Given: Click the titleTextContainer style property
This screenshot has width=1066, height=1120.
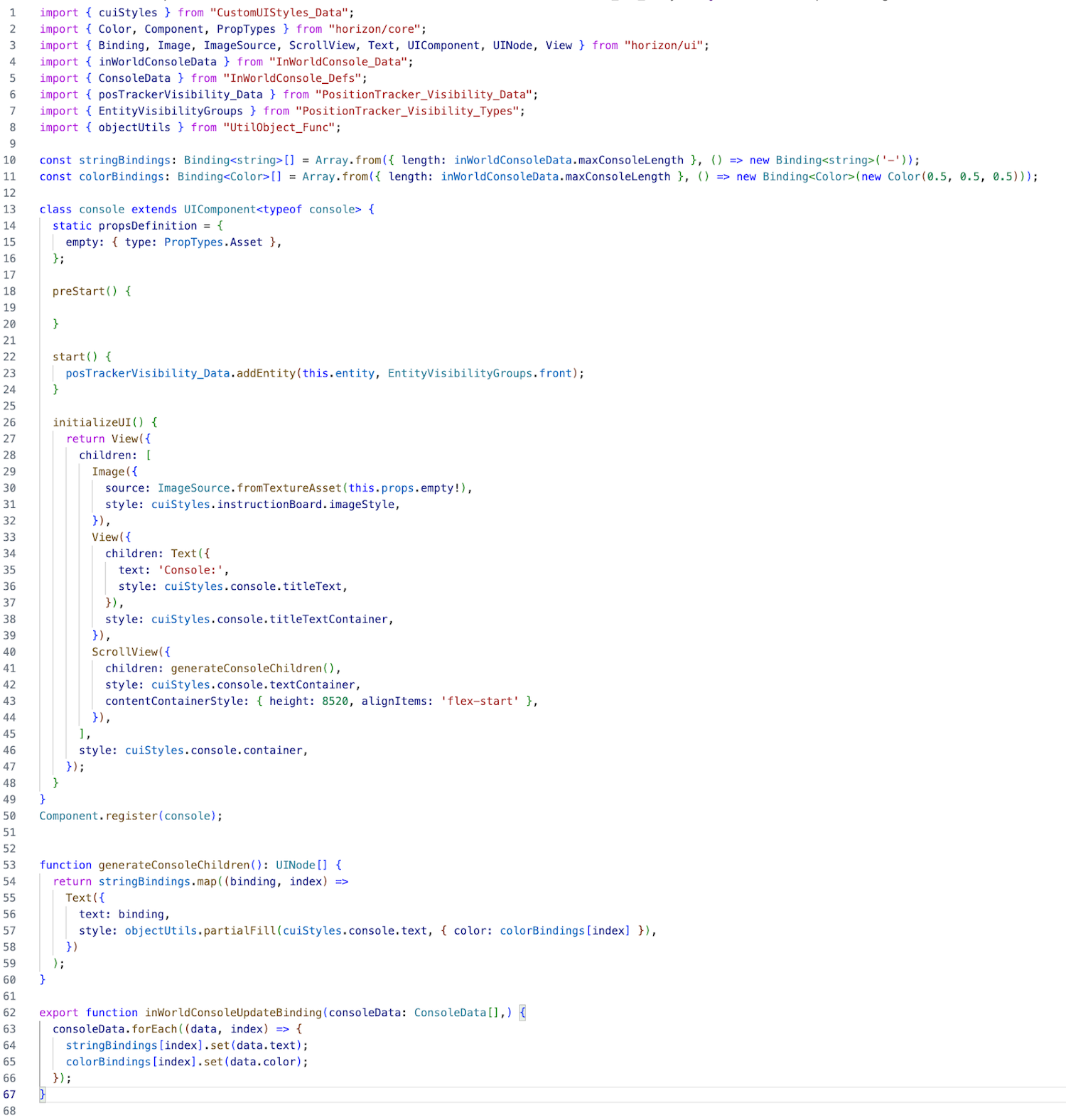Looking at the screenshot, I should click(328, 619).
